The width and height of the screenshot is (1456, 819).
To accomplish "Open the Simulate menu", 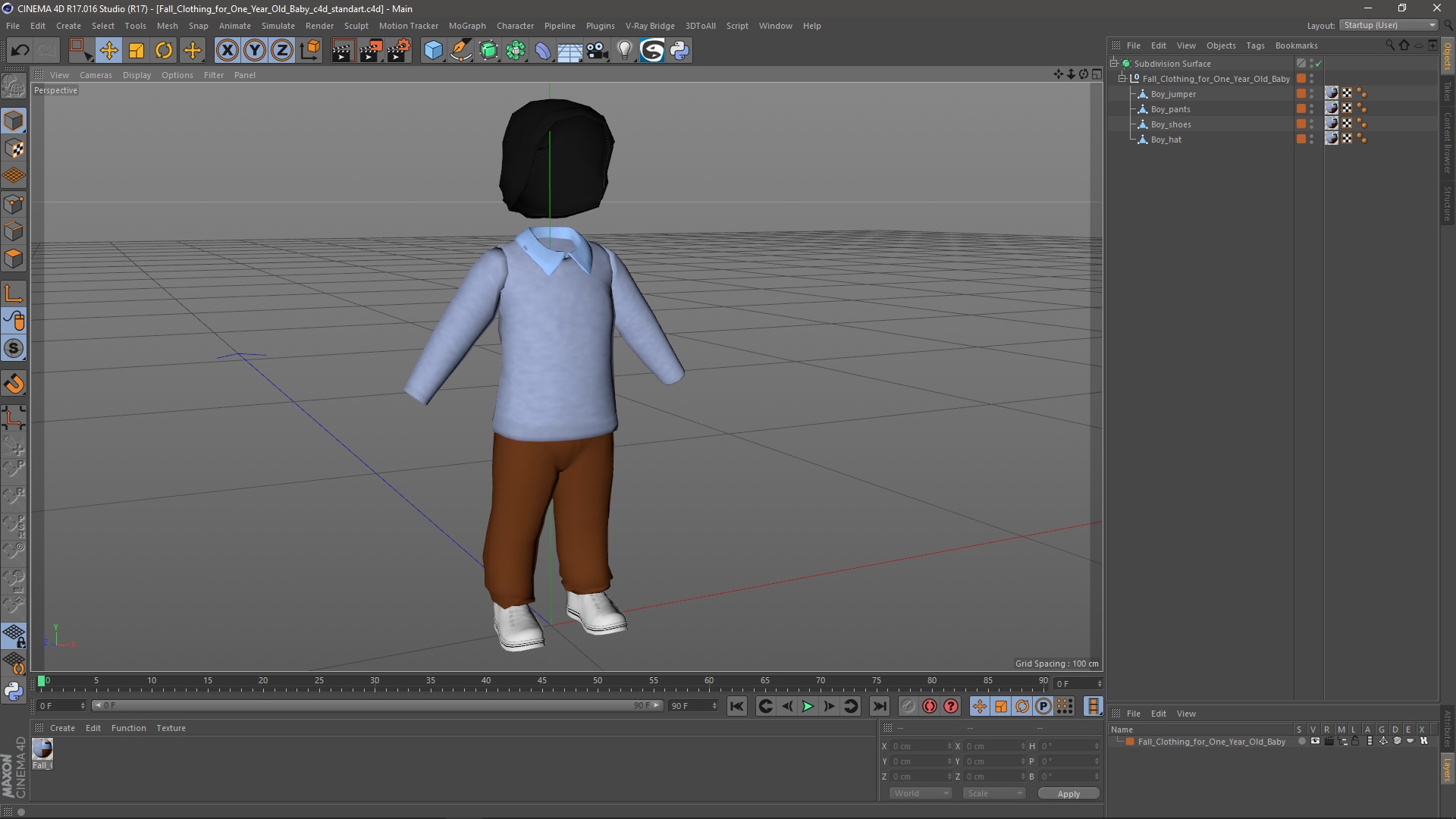I will pyautogui.click(x=278, y=26).
